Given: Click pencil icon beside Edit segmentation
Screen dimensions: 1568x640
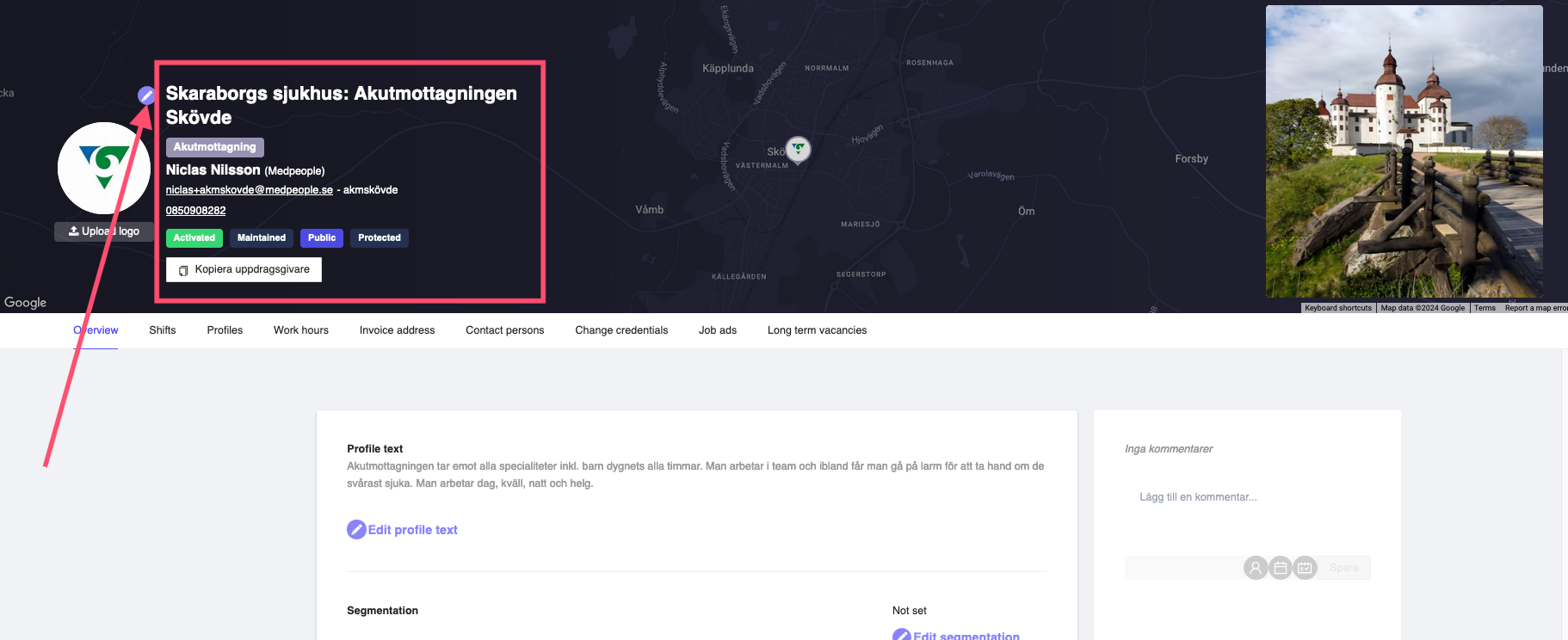Looking at the screenshot, I should [x=902, y=636].
